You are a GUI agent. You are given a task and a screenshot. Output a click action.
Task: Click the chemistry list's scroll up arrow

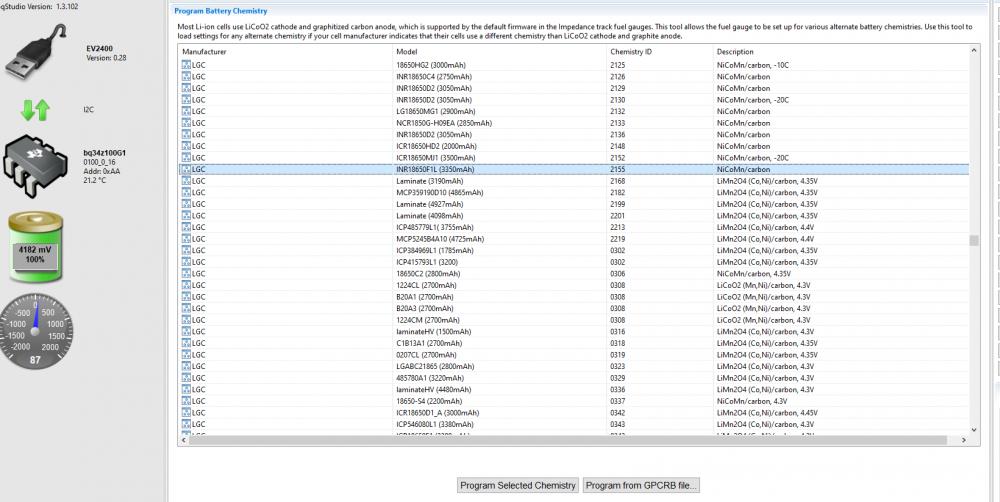pyautogui.click(x=974, y=50)
